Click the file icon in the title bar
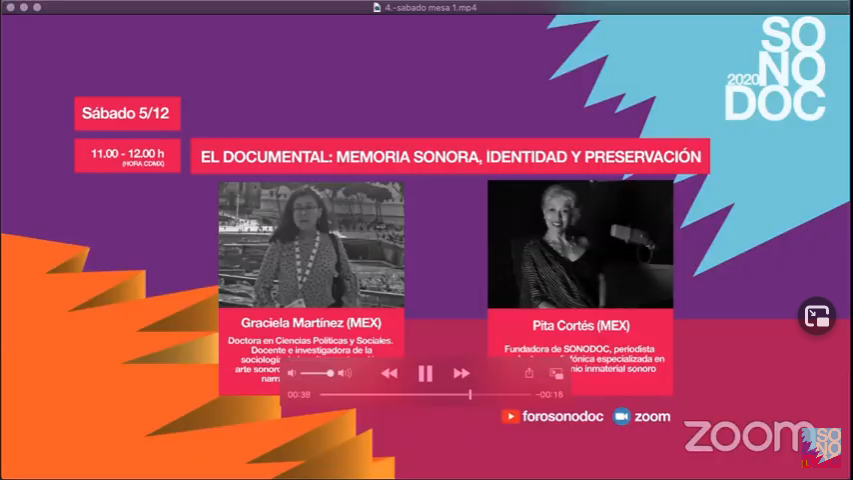The width and height of the screenshot is (853, 480). (376, 8)
